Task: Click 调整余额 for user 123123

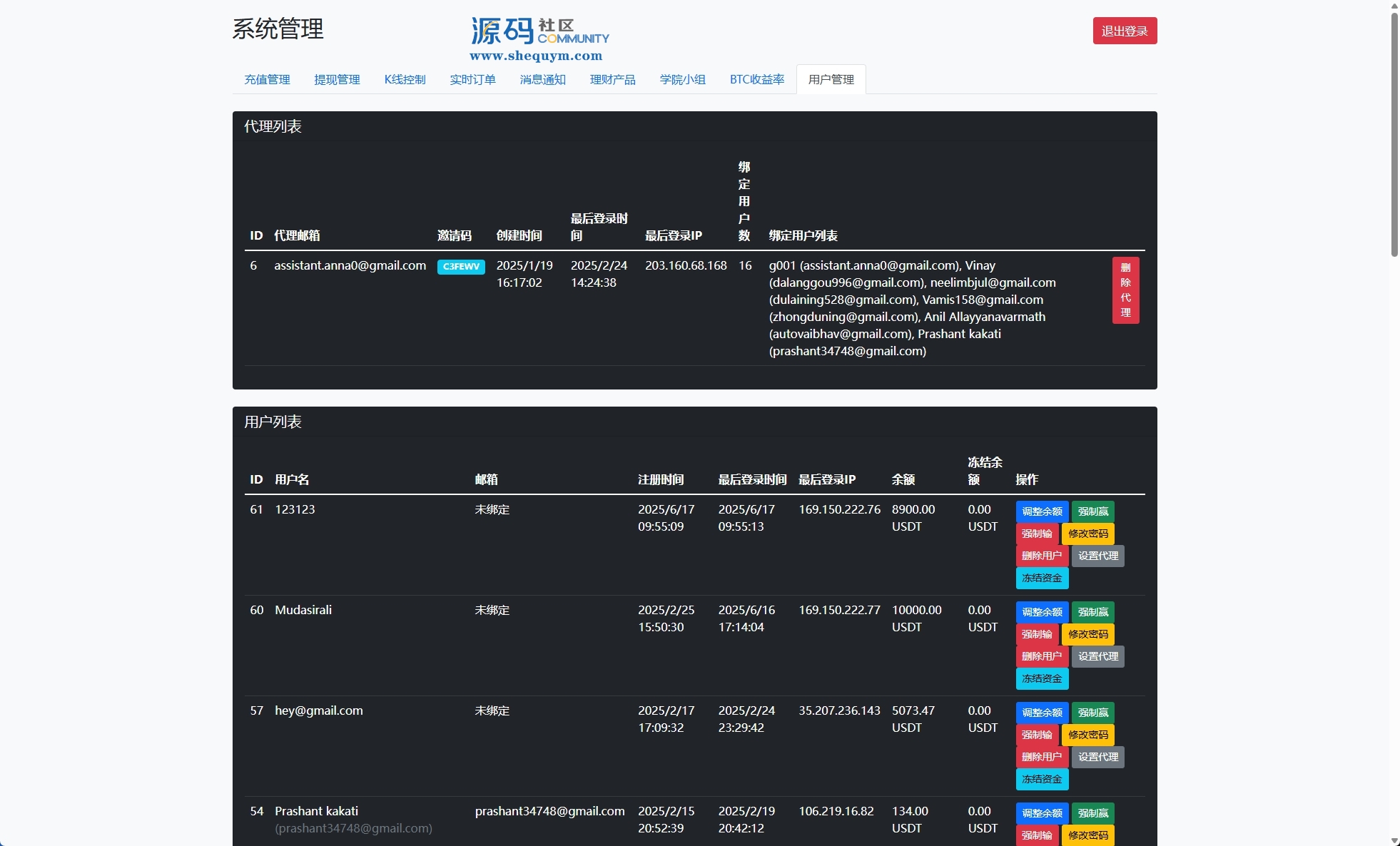Action: tap(1042, 511)
